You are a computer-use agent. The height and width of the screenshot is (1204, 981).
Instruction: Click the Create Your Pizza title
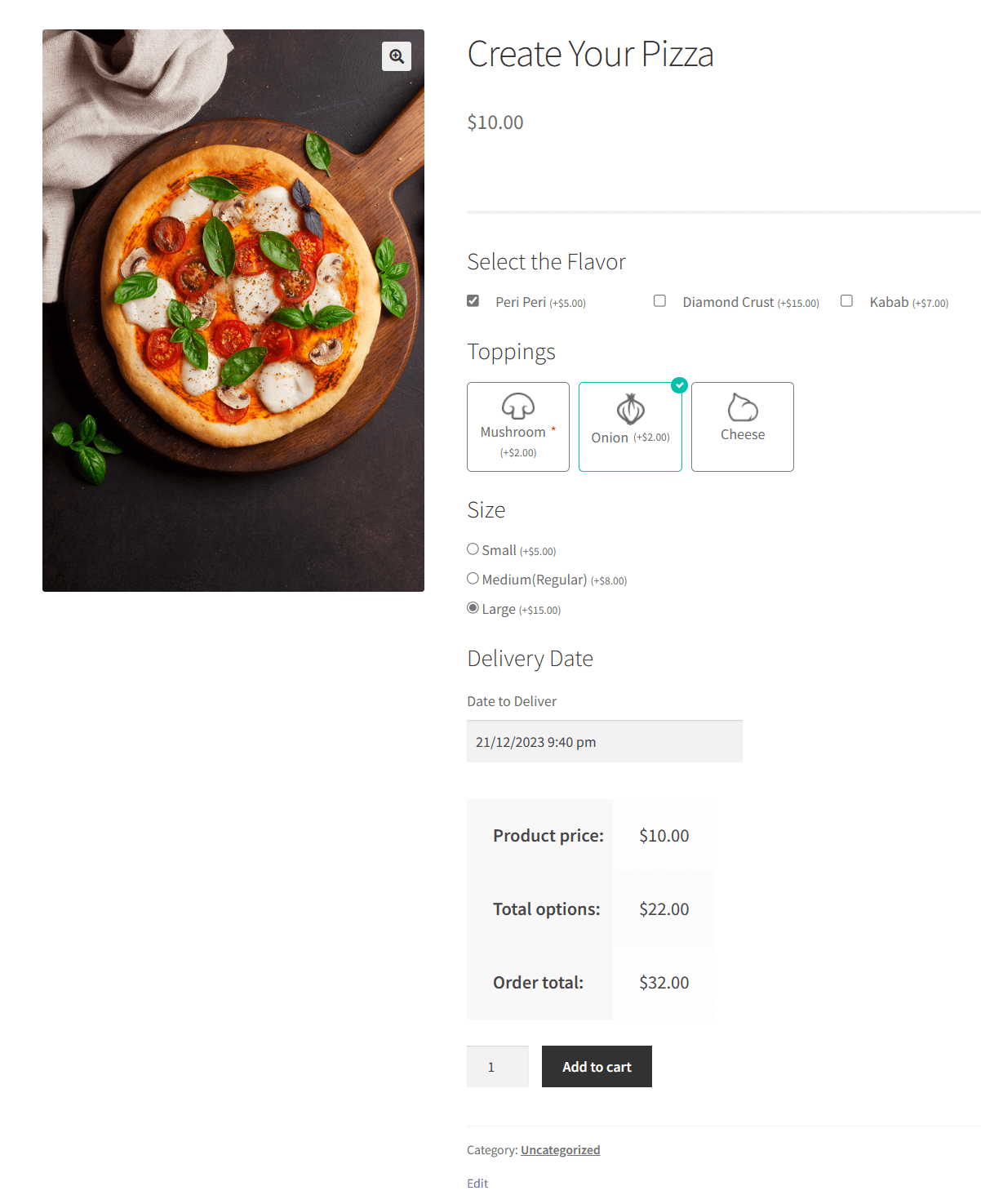pos(590,54)
